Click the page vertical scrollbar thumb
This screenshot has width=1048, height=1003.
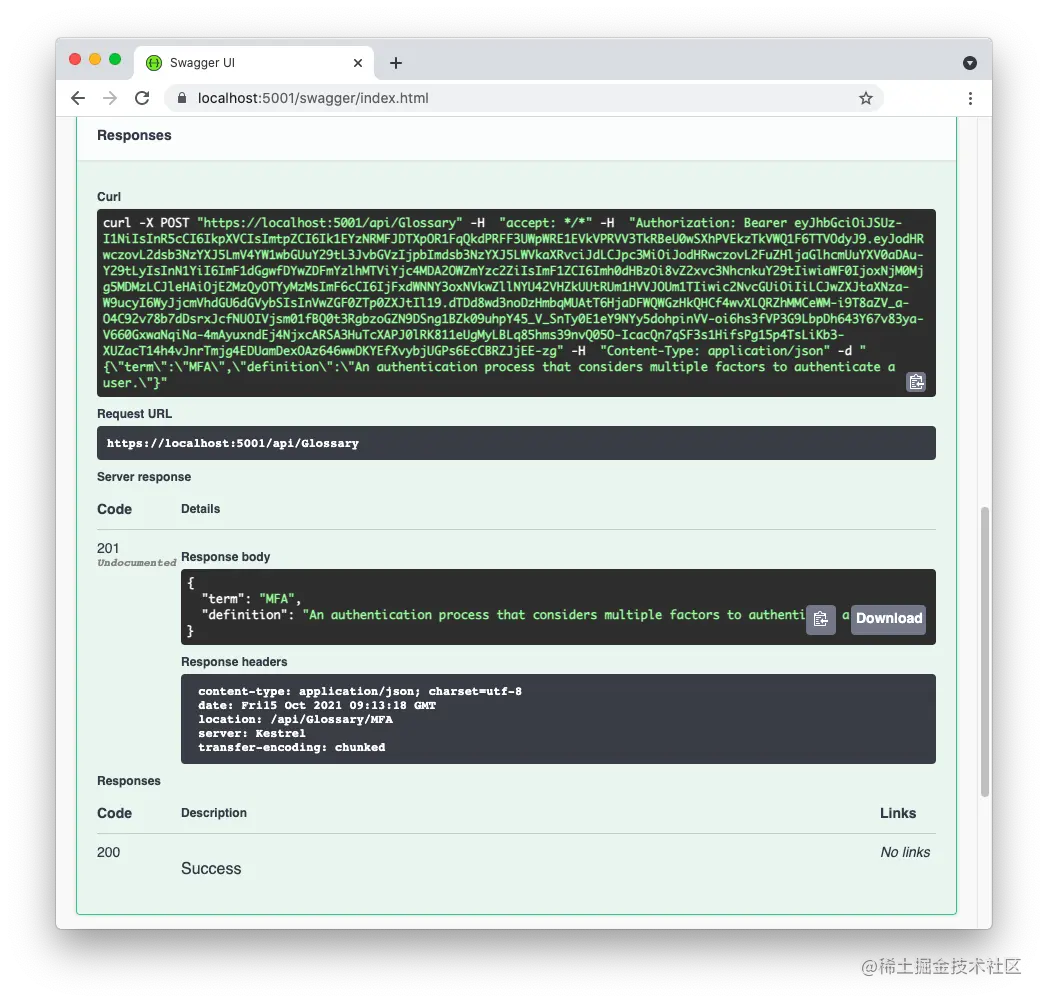pyautogui.click(x=984, y=652)
